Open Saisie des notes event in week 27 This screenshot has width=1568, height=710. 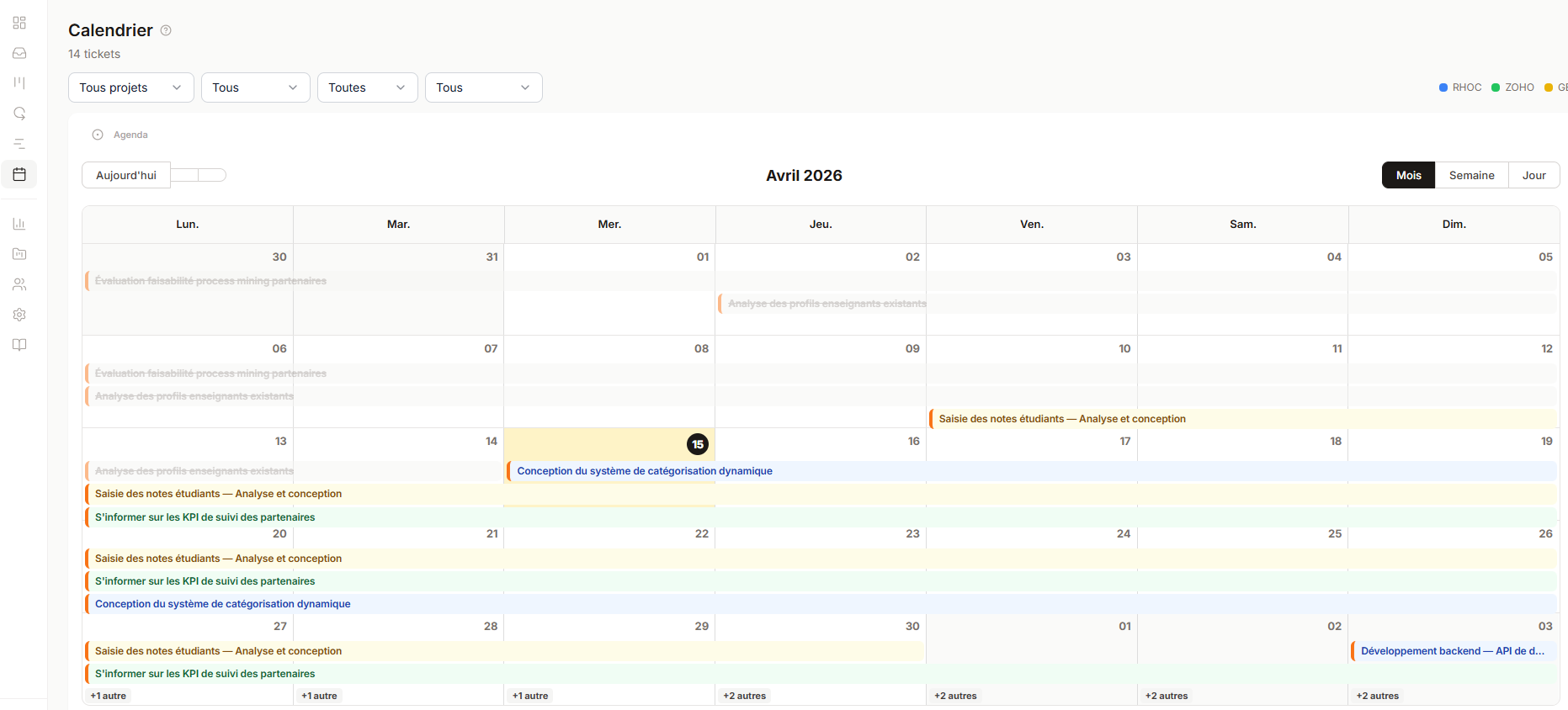(x=505, y=651)
